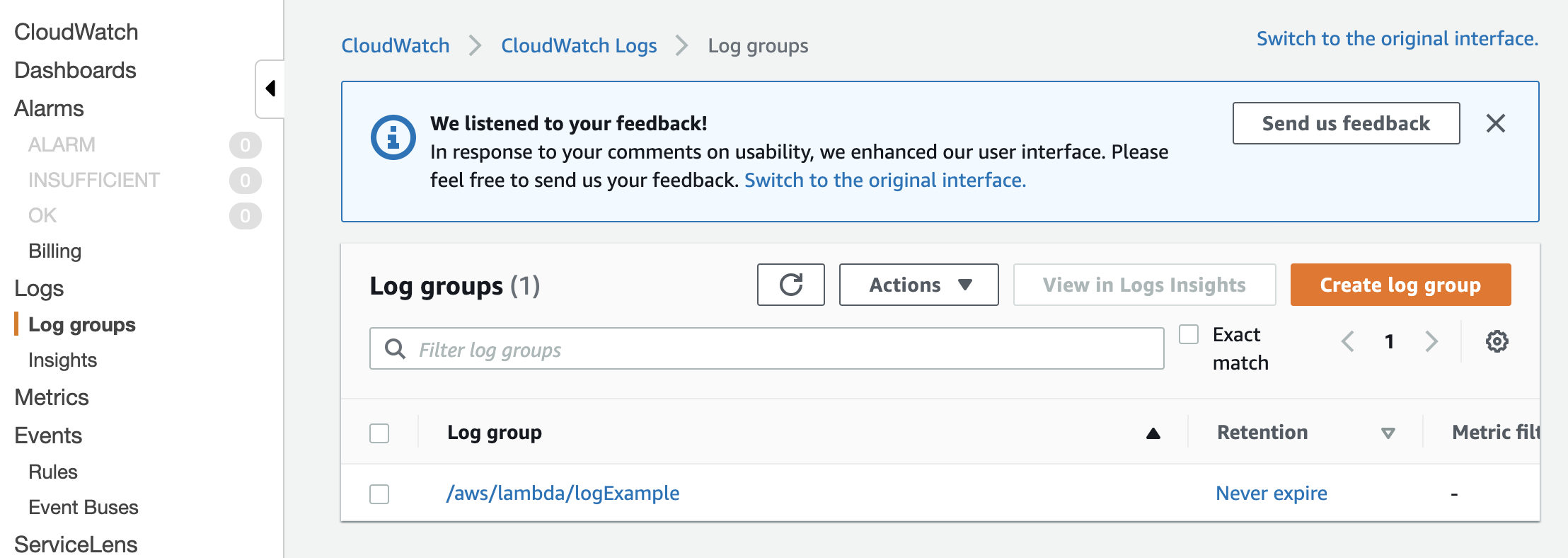Click View in Logs Insights button
This screenshot has width=1568, height=558.
pyautogui.click(x=1144, y=285)
